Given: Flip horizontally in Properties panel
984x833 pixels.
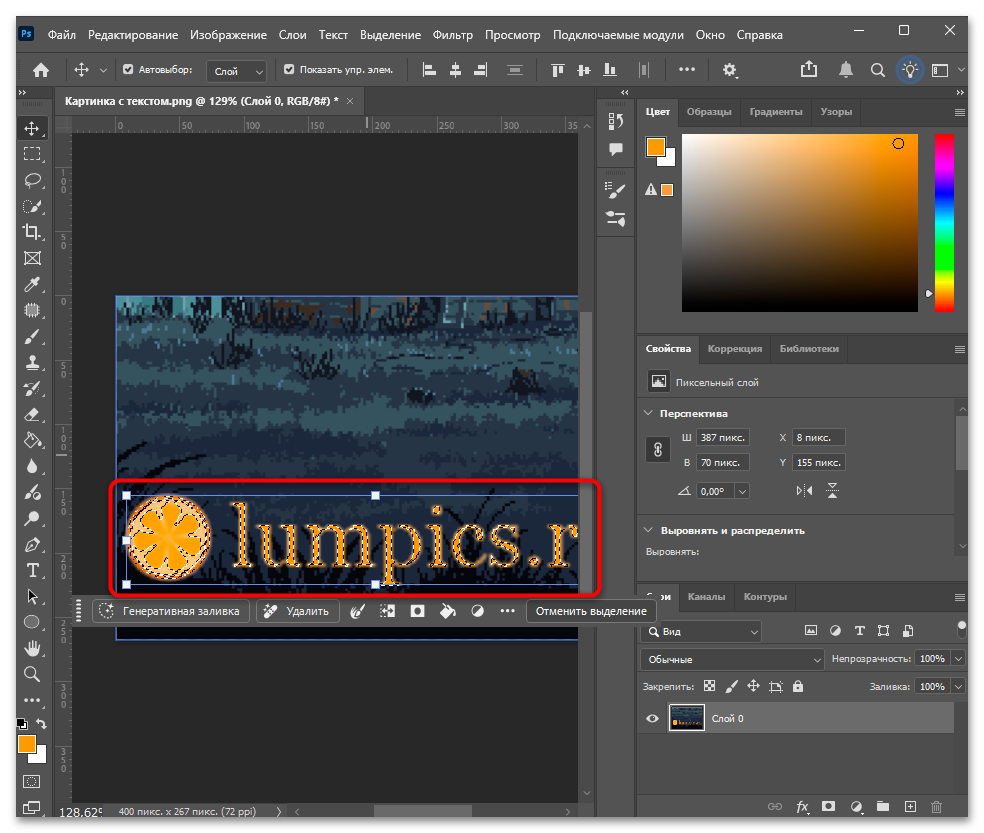Looking at the screenshot, I should click(x=804, y=491).
